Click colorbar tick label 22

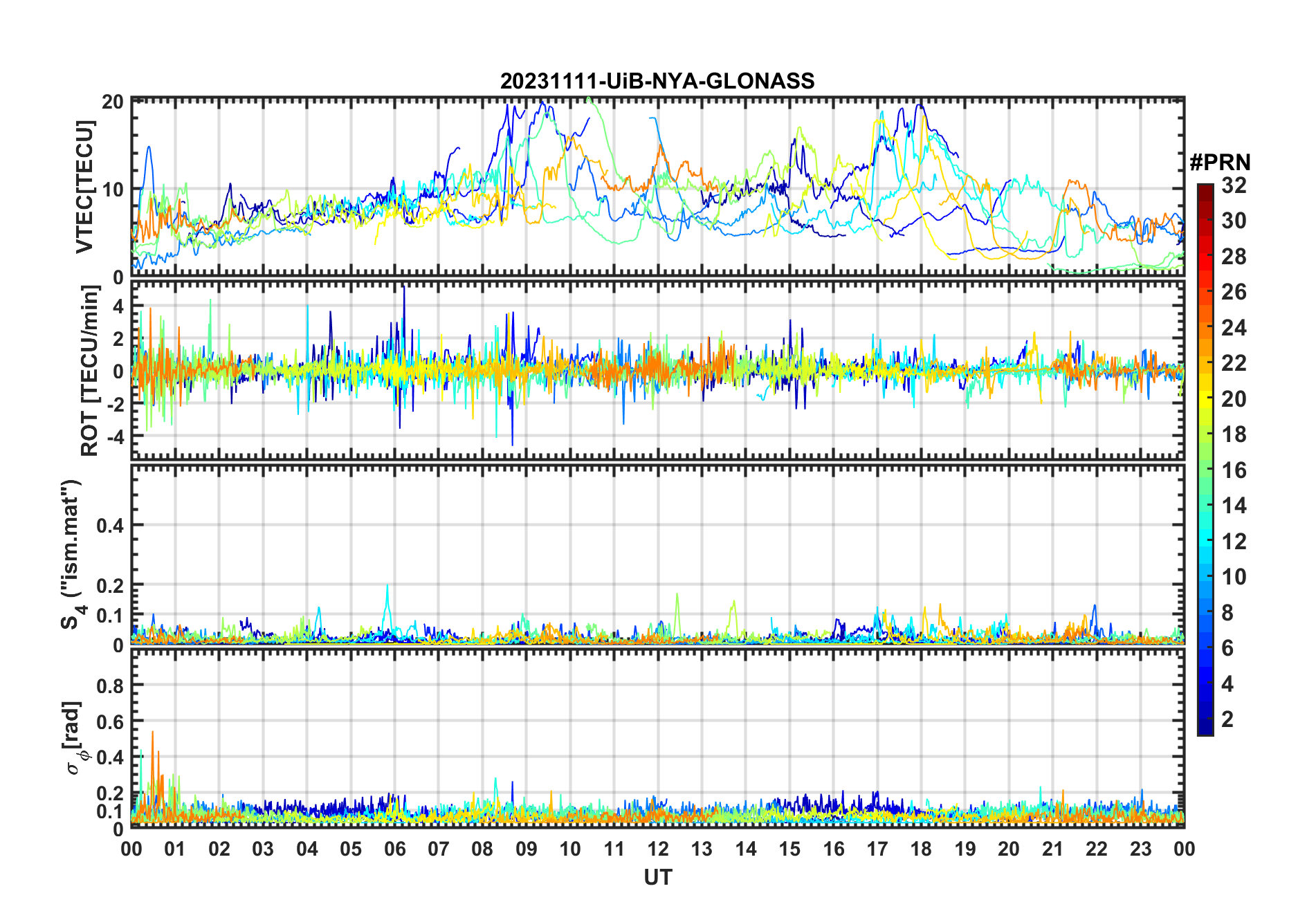1234,362
